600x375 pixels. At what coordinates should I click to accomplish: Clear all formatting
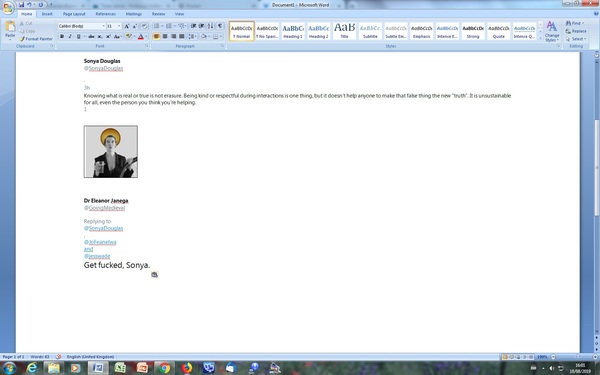pos(144,26)
